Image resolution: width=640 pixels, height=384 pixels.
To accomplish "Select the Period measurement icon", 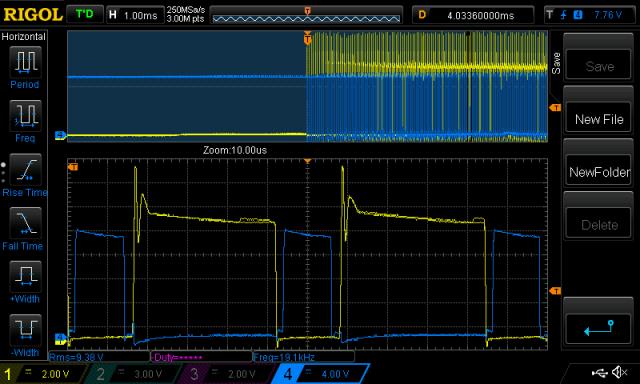I will (25, 62).
